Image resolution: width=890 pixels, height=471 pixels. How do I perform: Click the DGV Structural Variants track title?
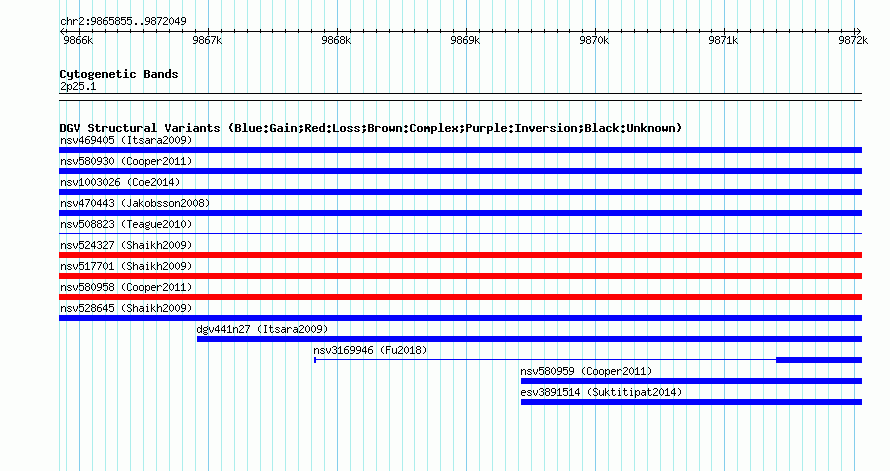(x=371, y=128)
